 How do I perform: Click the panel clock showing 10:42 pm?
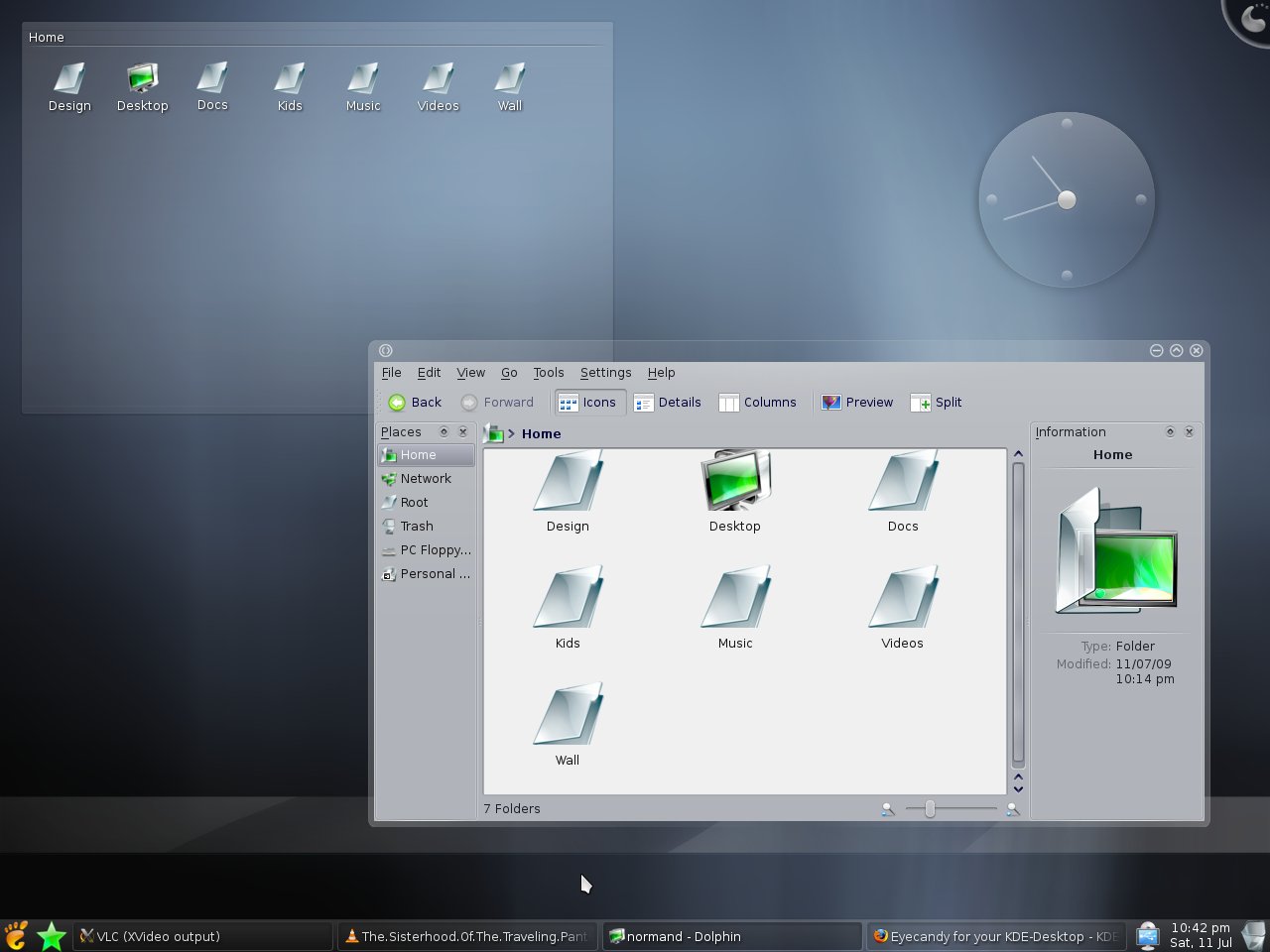click(1201, 935)
